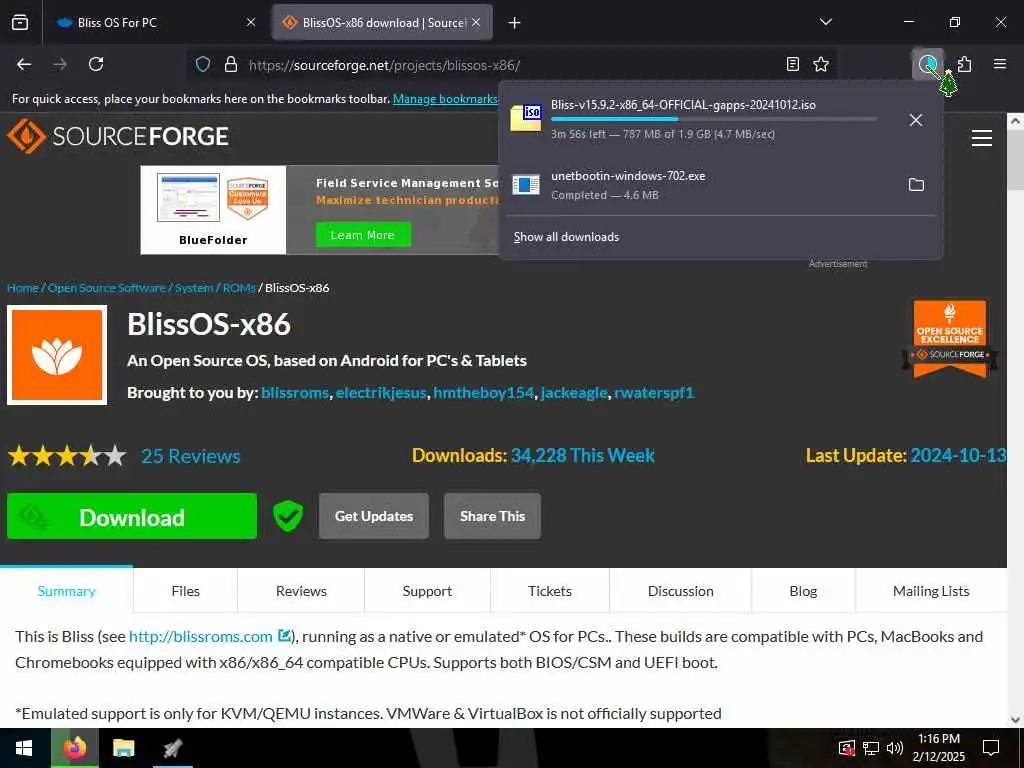Click external link icon beside blissroms.com
Screen dimensions: 1024x768
pyautogui.click(x=284, y=635)
